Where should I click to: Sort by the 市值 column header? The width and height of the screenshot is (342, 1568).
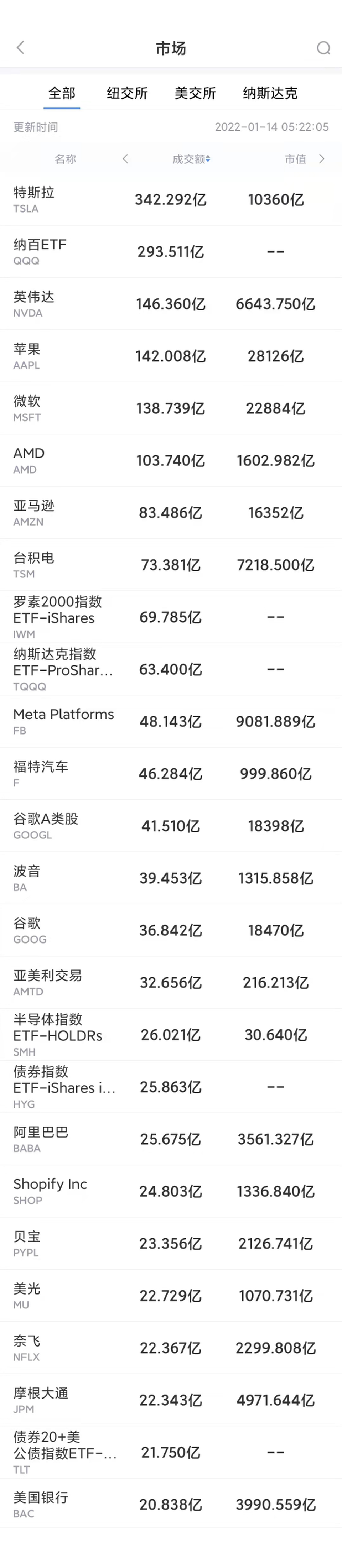click(295, 159)
